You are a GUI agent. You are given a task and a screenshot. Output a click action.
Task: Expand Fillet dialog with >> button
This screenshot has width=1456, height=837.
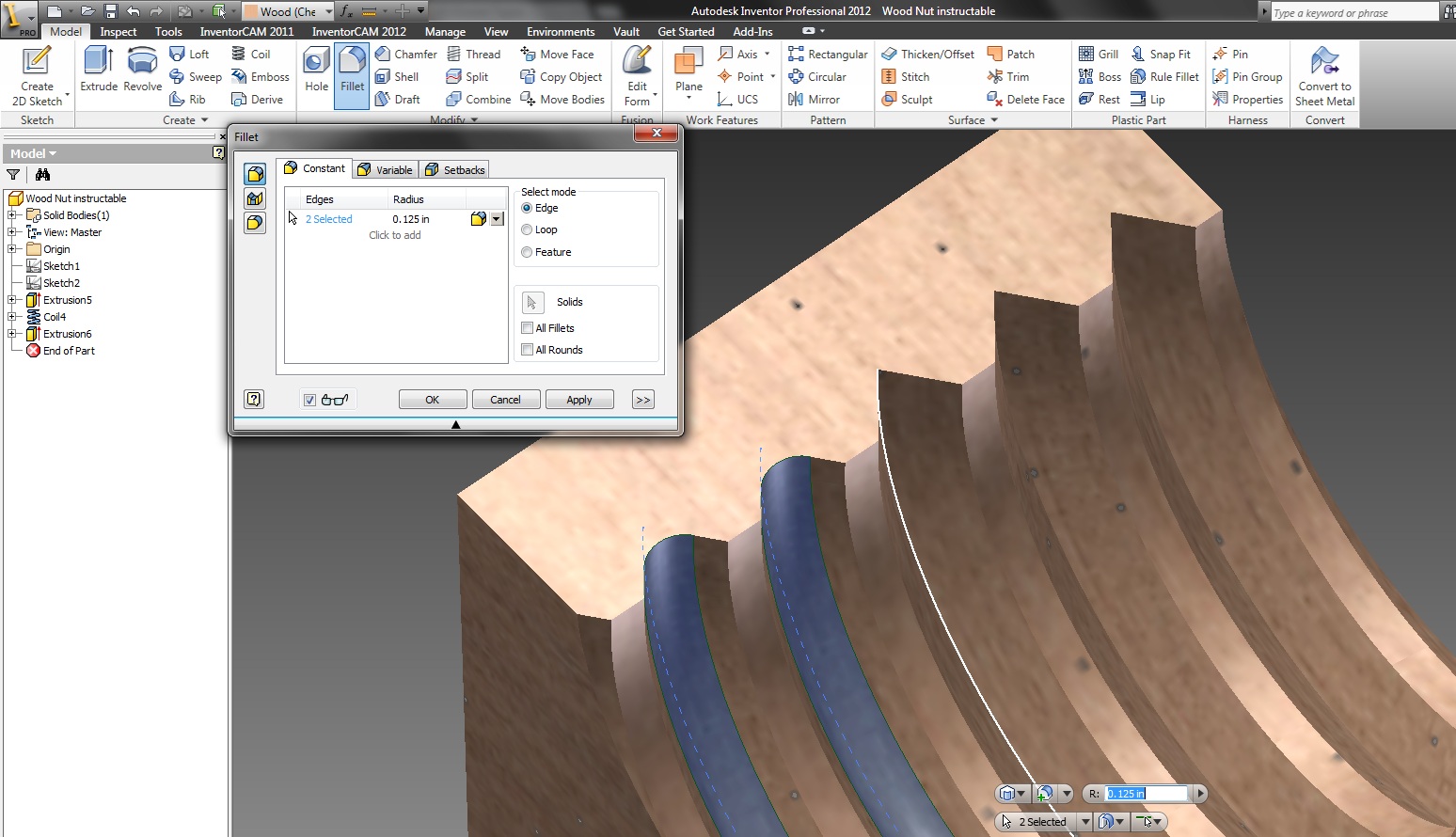(643, 400)
